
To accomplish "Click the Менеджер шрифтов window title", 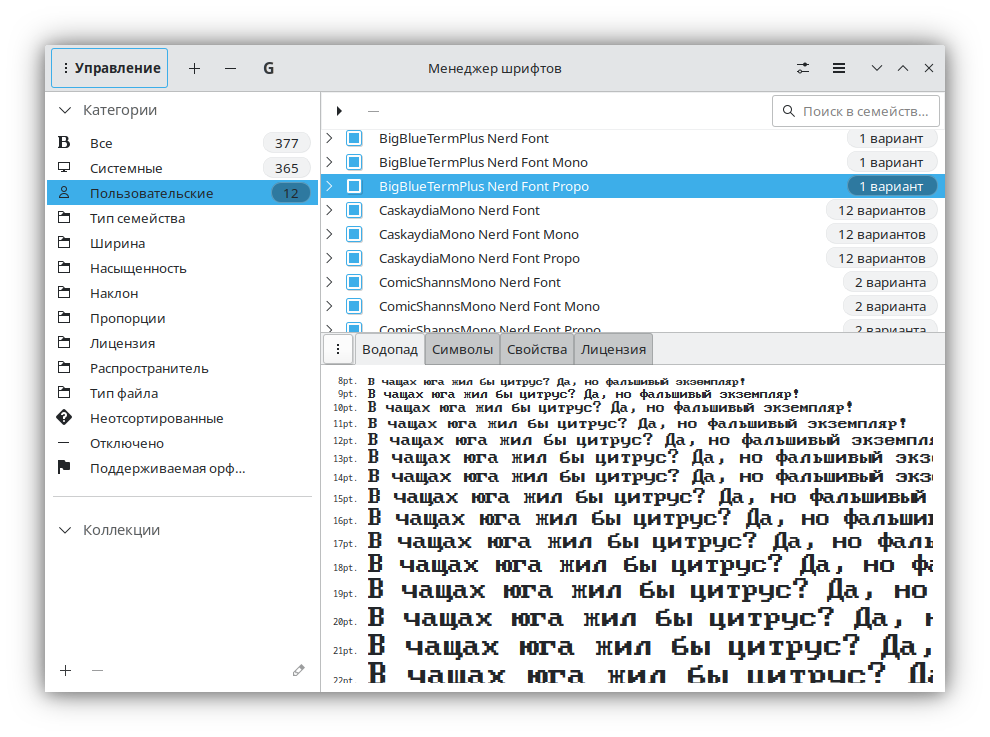I will point(494,68).
